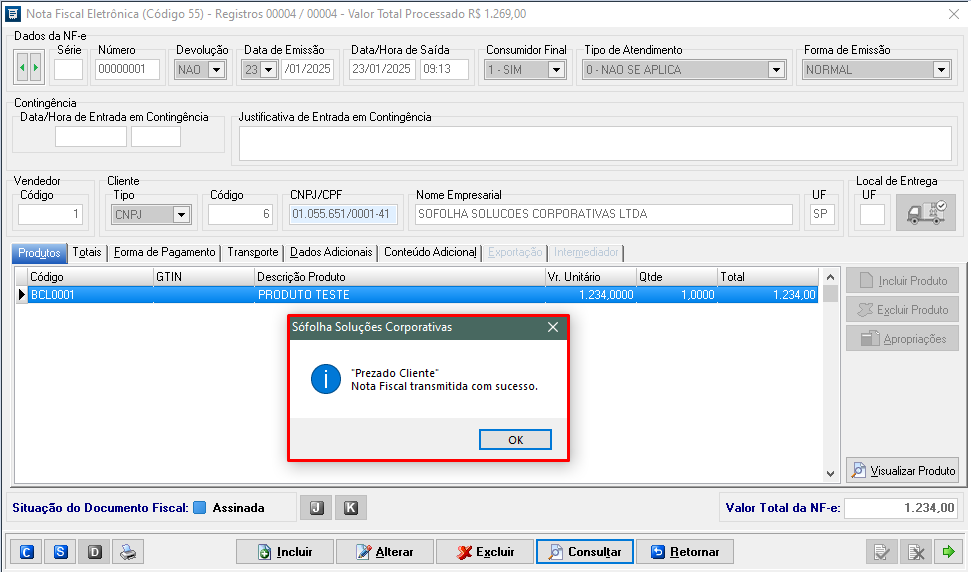Click the Visualizar Produto button
The height and width of the screenshot is (572, 971).
click(903, 470)
